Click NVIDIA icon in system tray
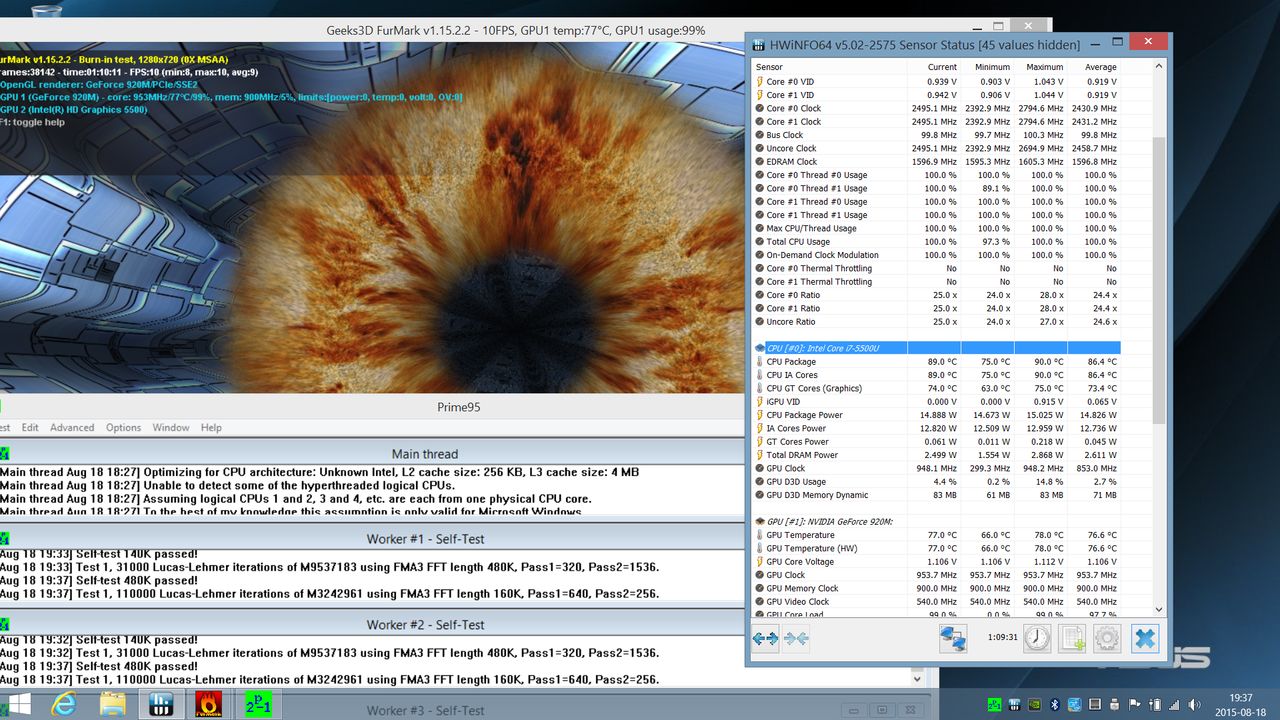The width and height of the screenshot is (1280, 720). click(x=1033, y=704)
